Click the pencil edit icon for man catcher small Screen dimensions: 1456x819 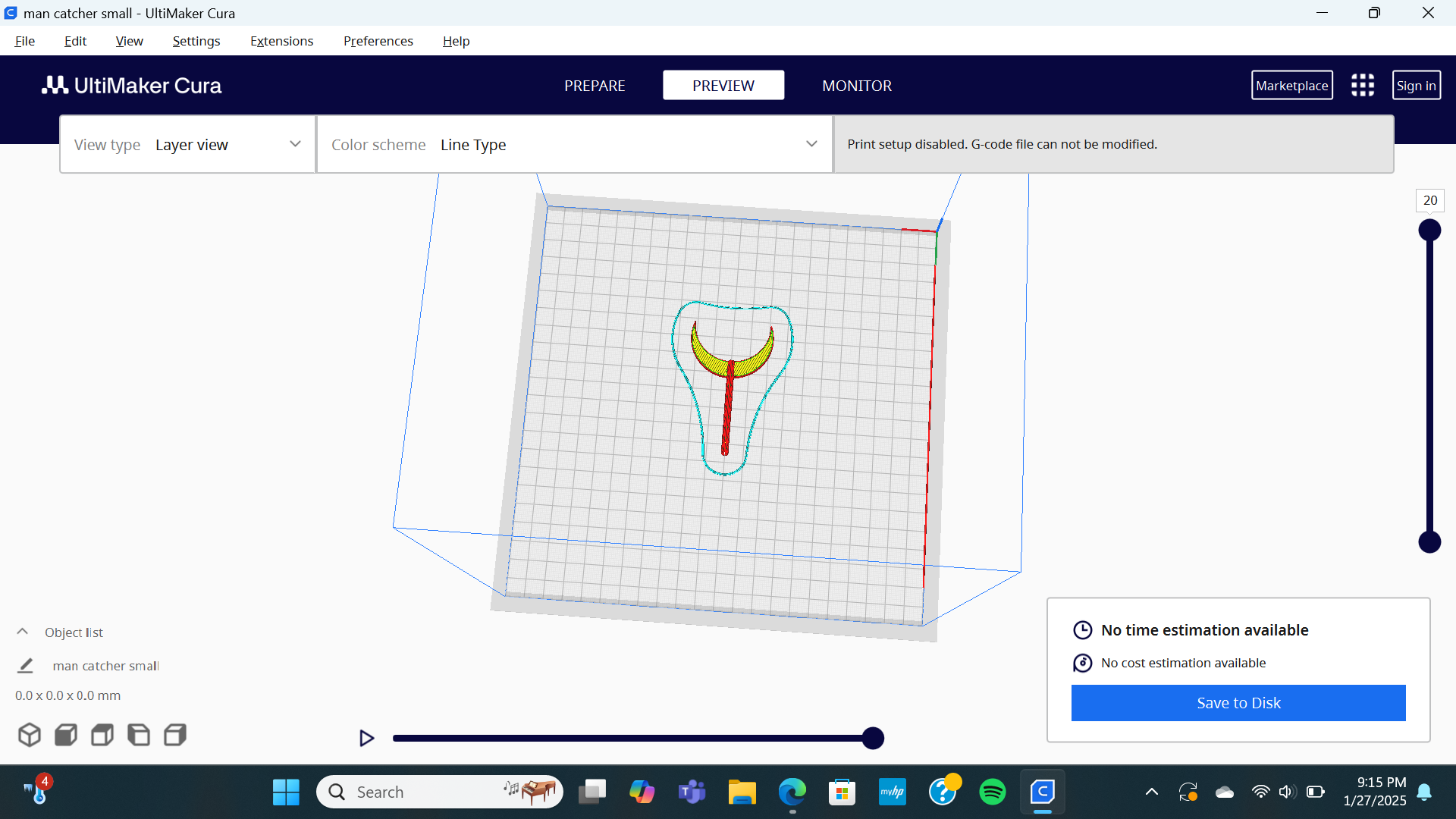(25, 666)
